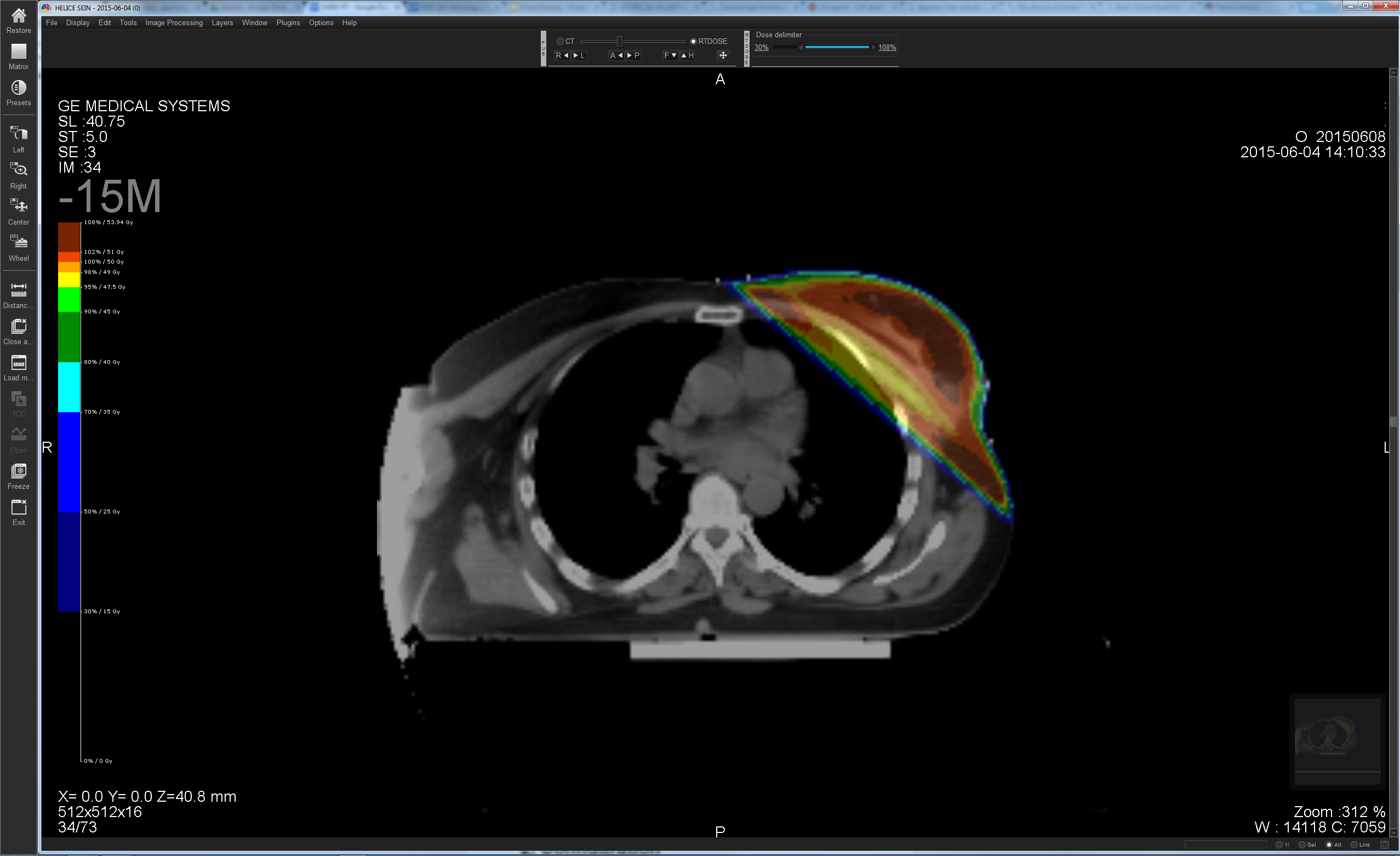Click the calendar icon in status bar
The width and height of the screenshot is (1400, 856).
pyautogui.click(x=1385, y=844)
